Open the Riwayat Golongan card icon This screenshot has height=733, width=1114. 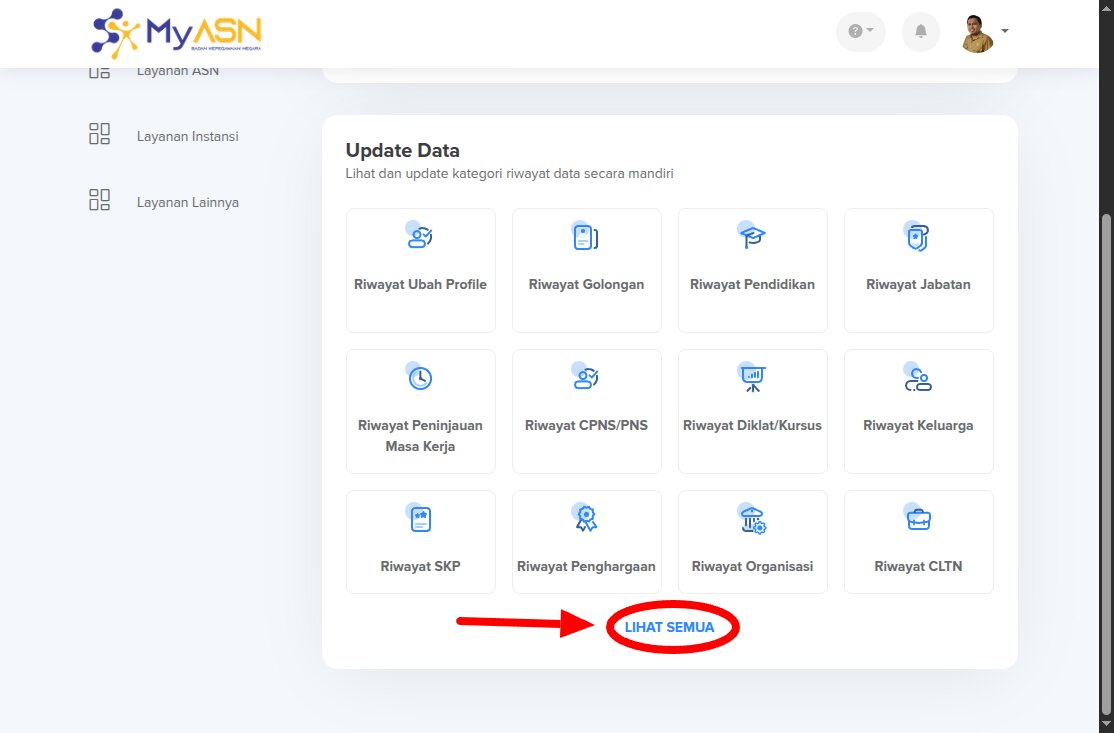pos(586,237)
